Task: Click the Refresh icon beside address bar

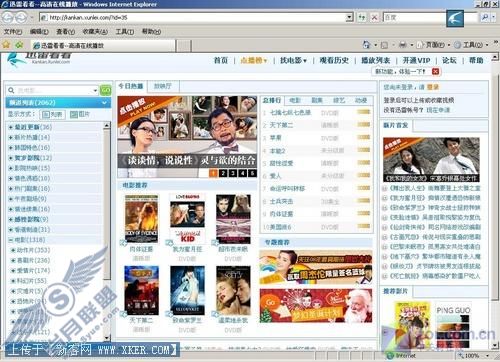Action: 362,17
